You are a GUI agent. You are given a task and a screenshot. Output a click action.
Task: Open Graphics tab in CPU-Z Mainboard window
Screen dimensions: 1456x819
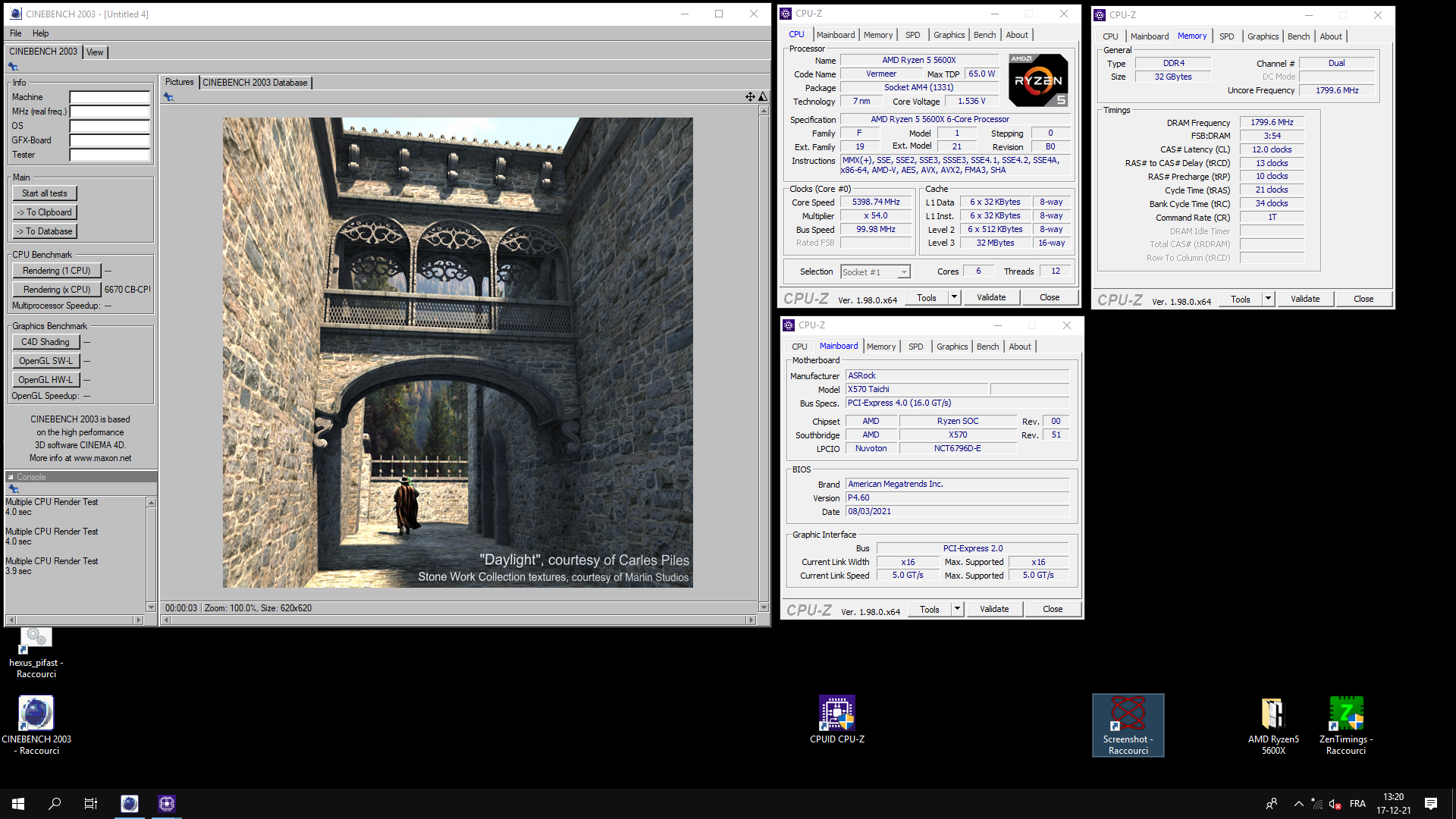coord(952,347)
